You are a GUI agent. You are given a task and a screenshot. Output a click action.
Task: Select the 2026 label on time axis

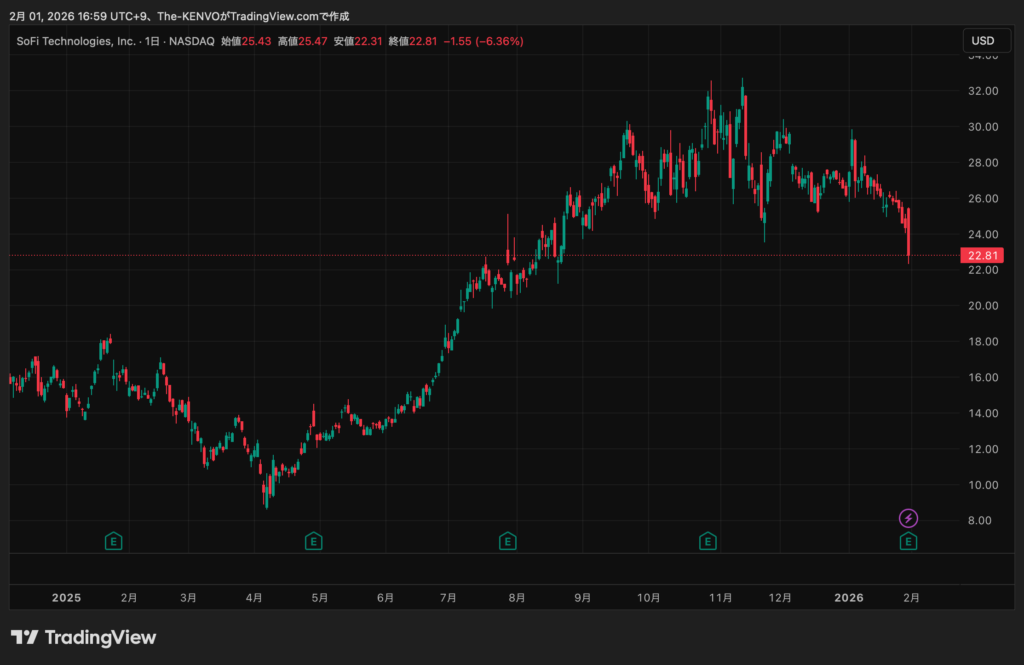click(x=849, y=598)
